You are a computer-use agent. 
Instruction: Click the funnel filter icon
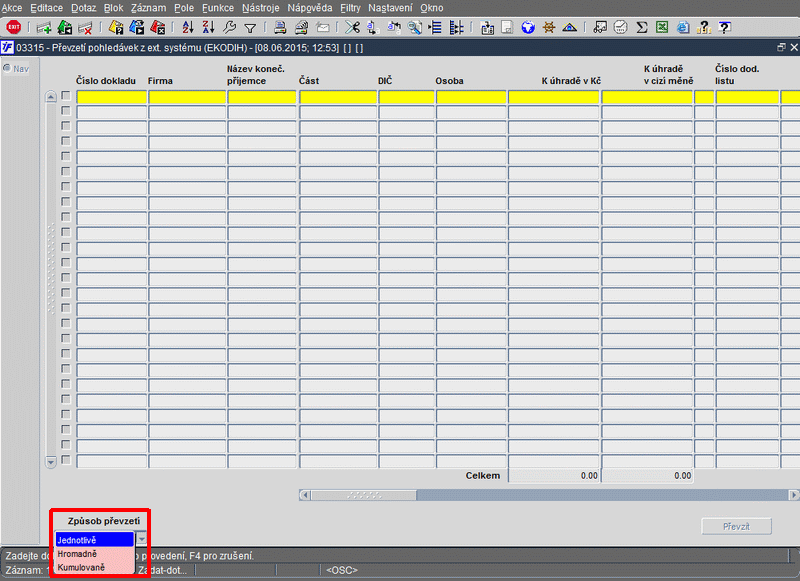coord(250,28)
